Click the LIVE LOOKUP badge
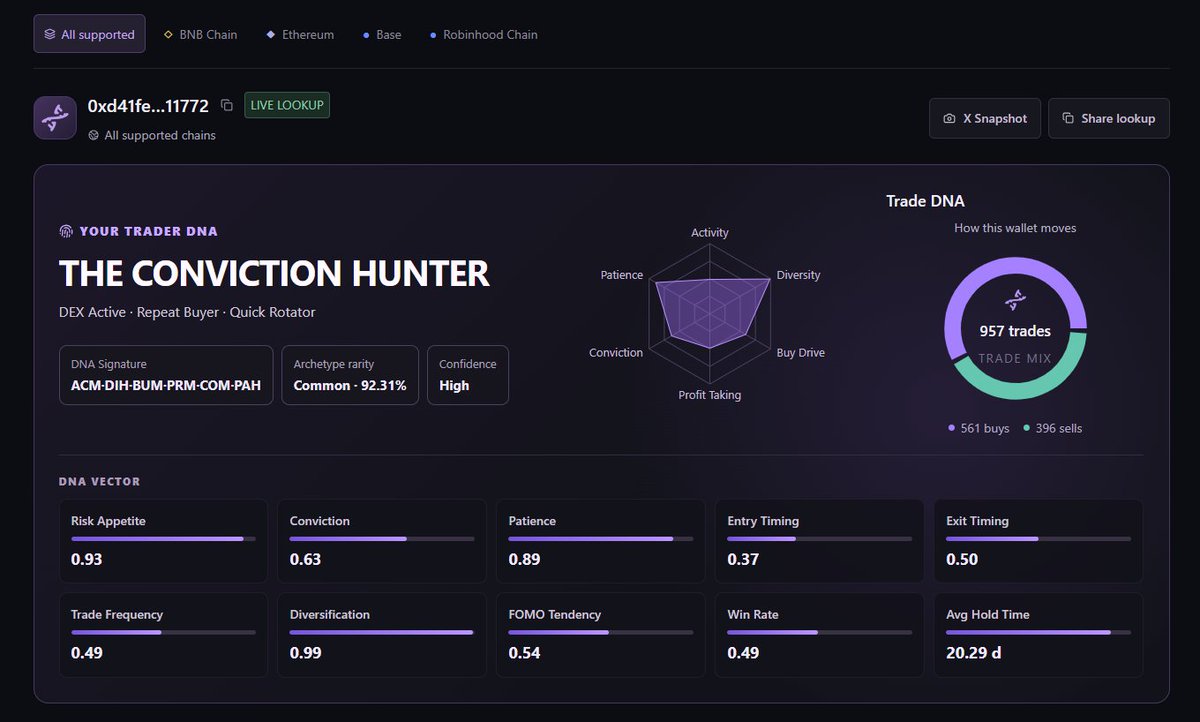Image resolution: width=1200 pixels, height=722 pixels. coord(286,105)
